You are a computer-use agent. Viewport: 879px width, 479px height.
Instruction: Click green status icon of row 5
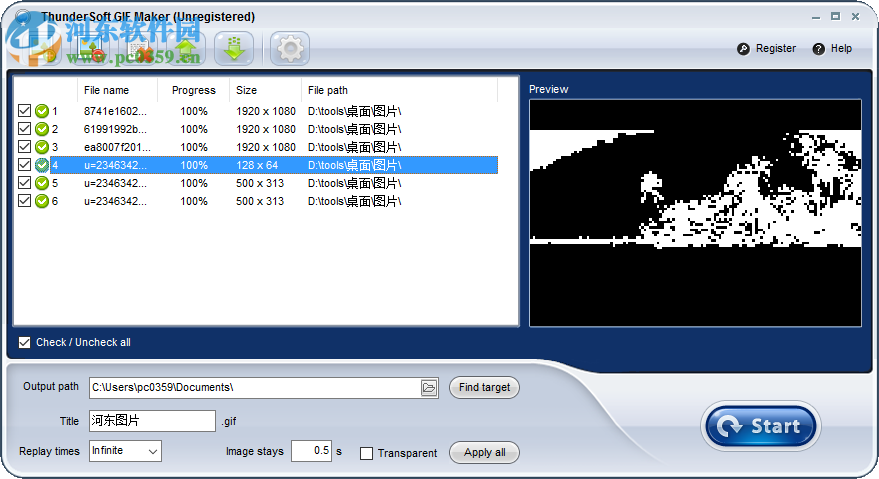coord(41,183)
